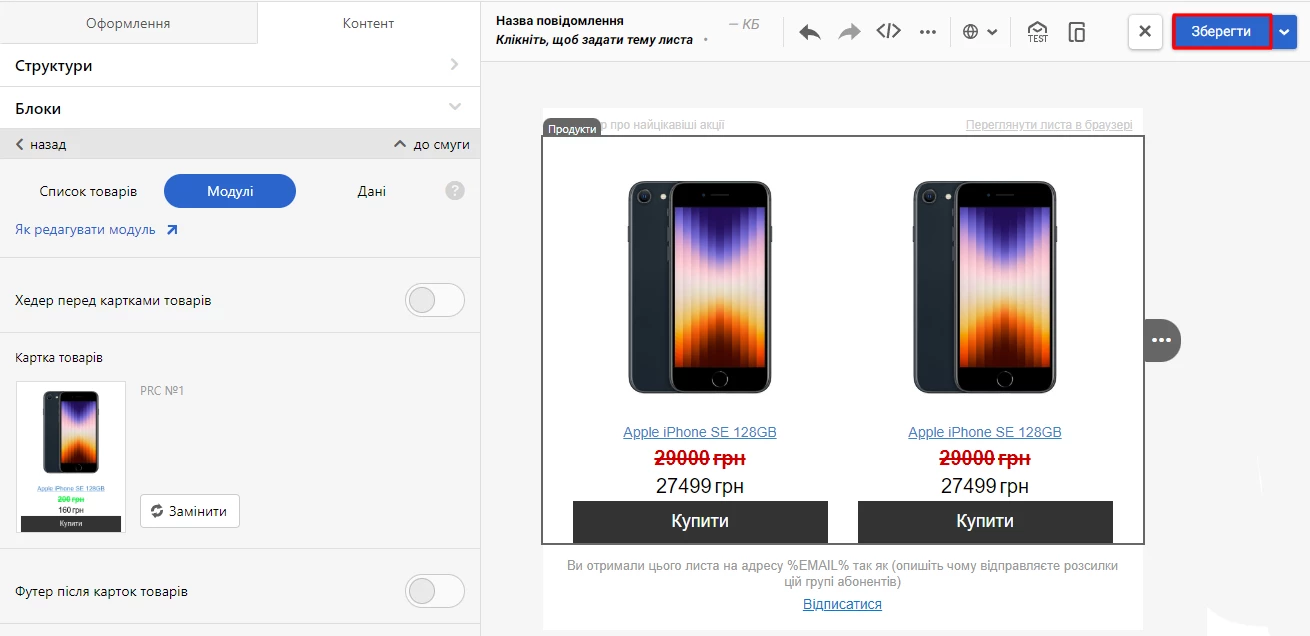
Task: Expand the Структури section
Action: 240,65
